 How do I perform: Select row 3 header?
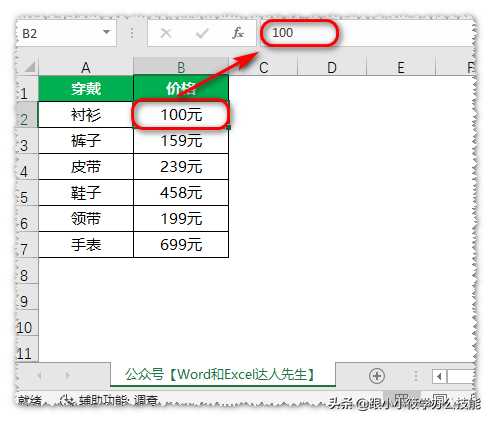pos(27,141)
